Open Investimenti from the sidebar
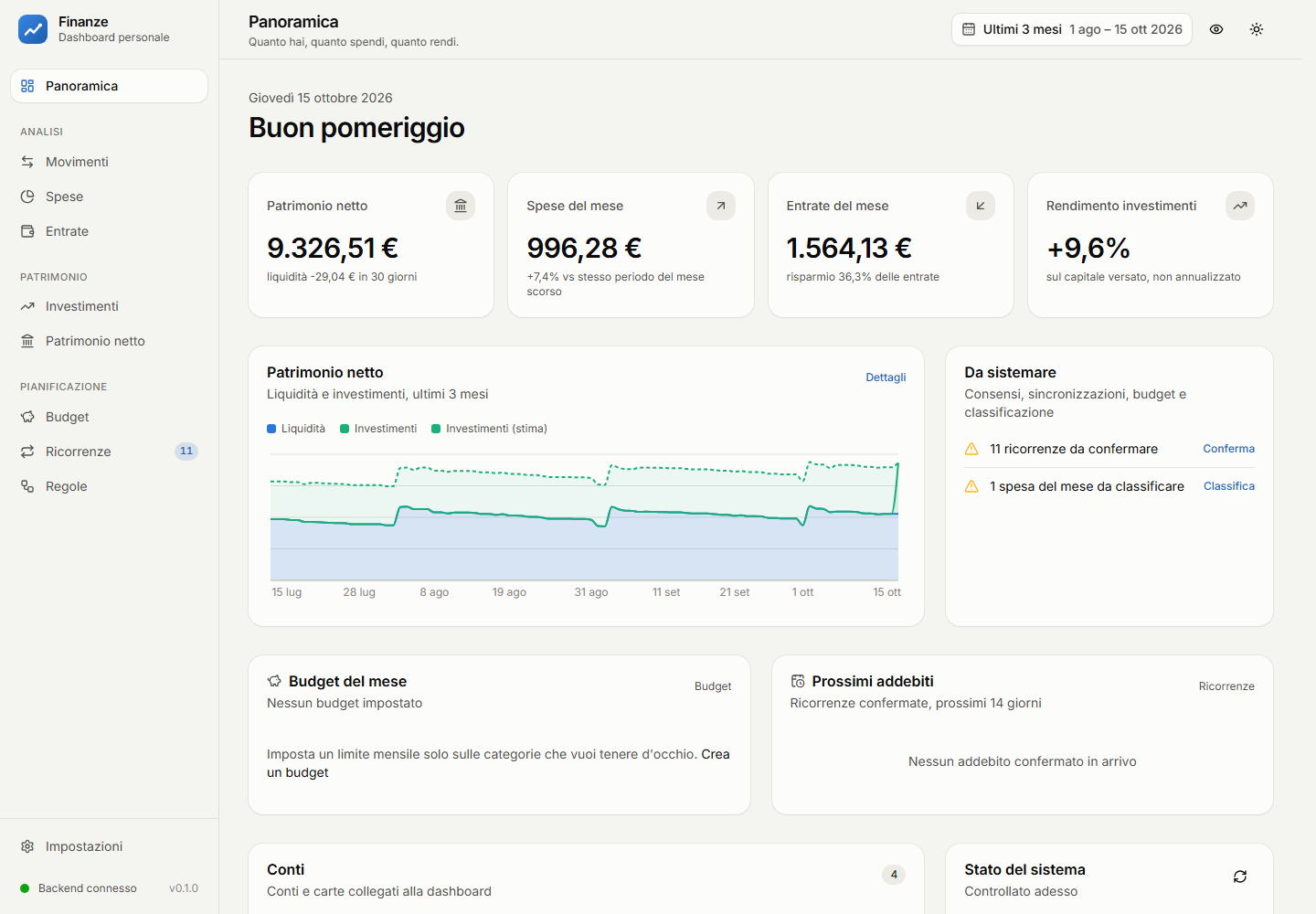1316x914 pixels. click(110, 306)
